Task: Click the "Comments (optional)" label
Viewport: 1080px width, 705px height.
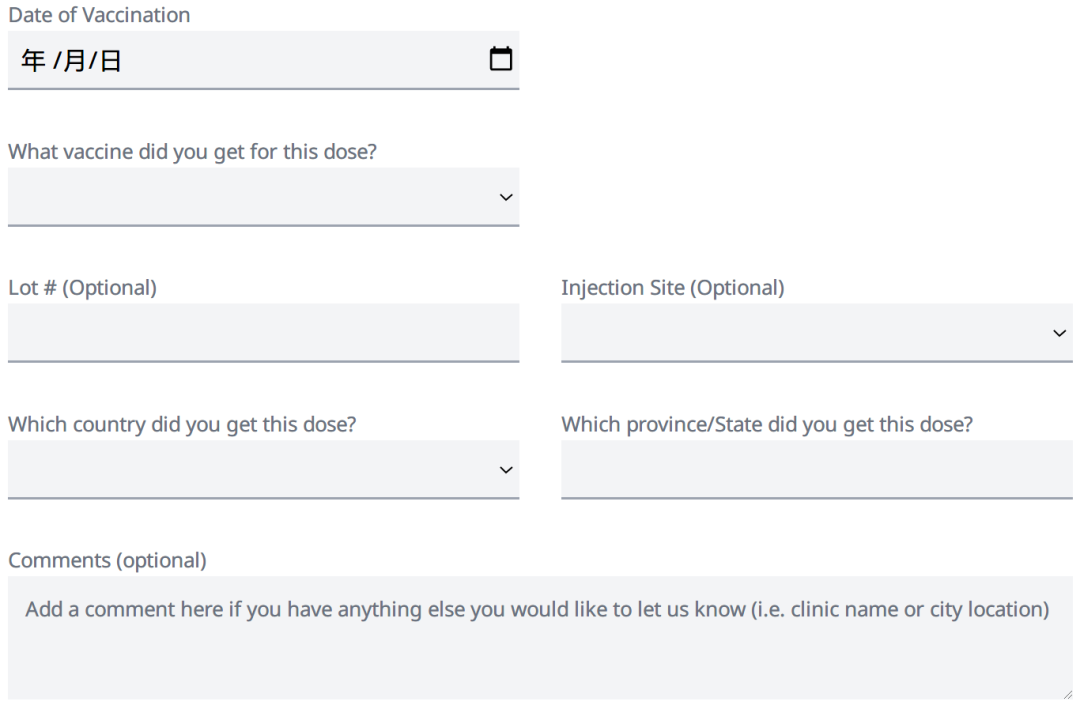Action: point(107,560)
